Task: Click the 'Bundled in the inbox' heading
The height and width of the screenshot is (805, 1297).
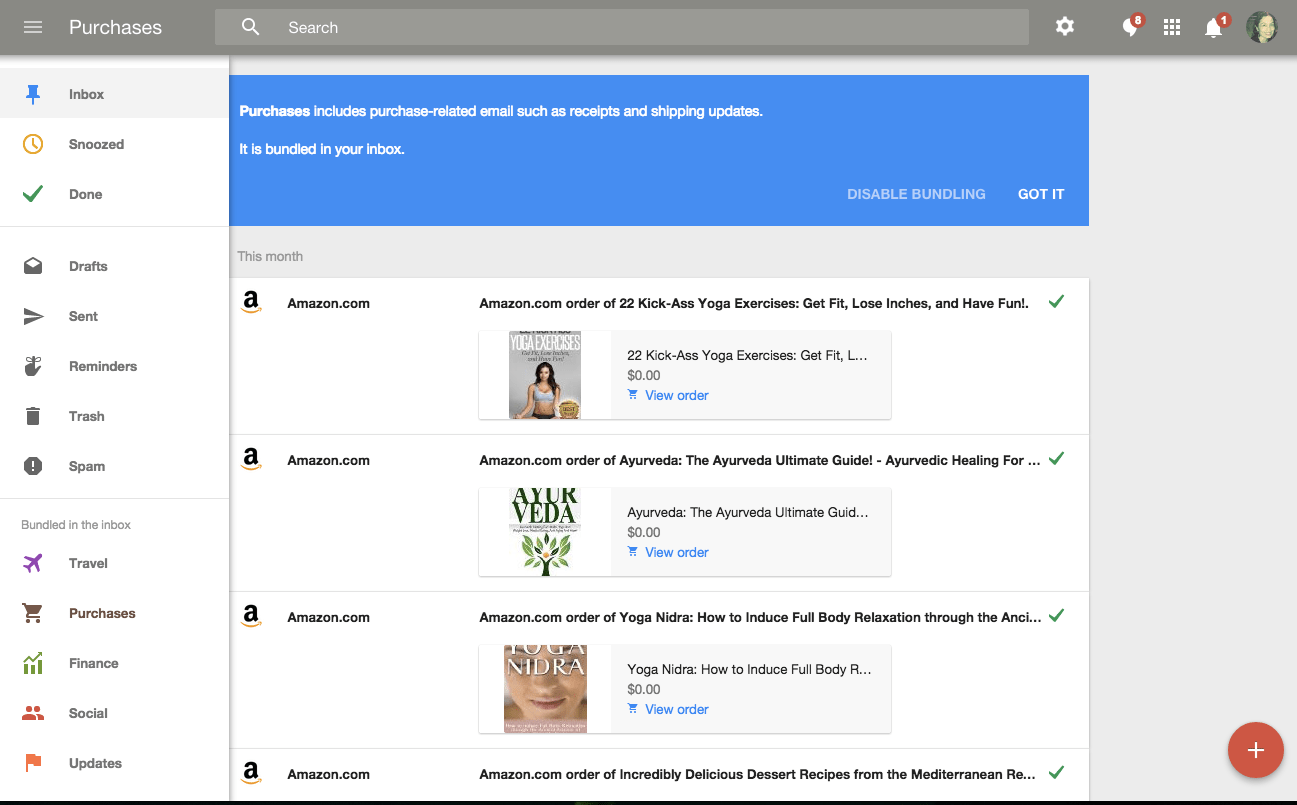Action: point(76,525)
